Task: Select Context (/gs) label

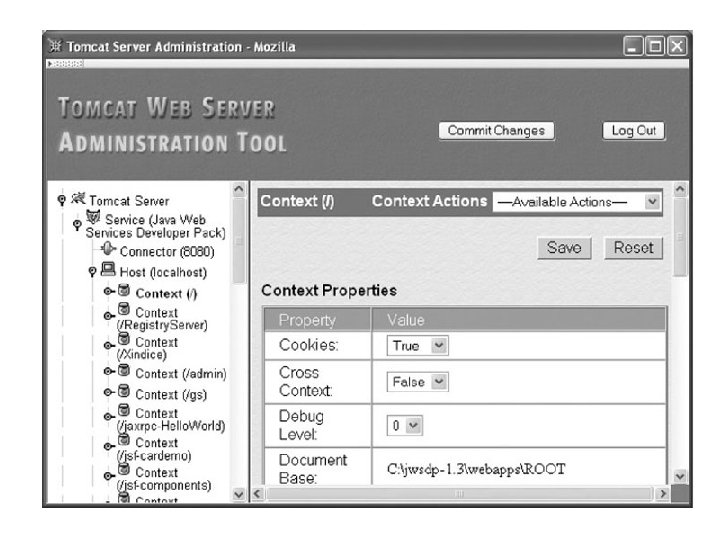Action: (x=171, y=394)
